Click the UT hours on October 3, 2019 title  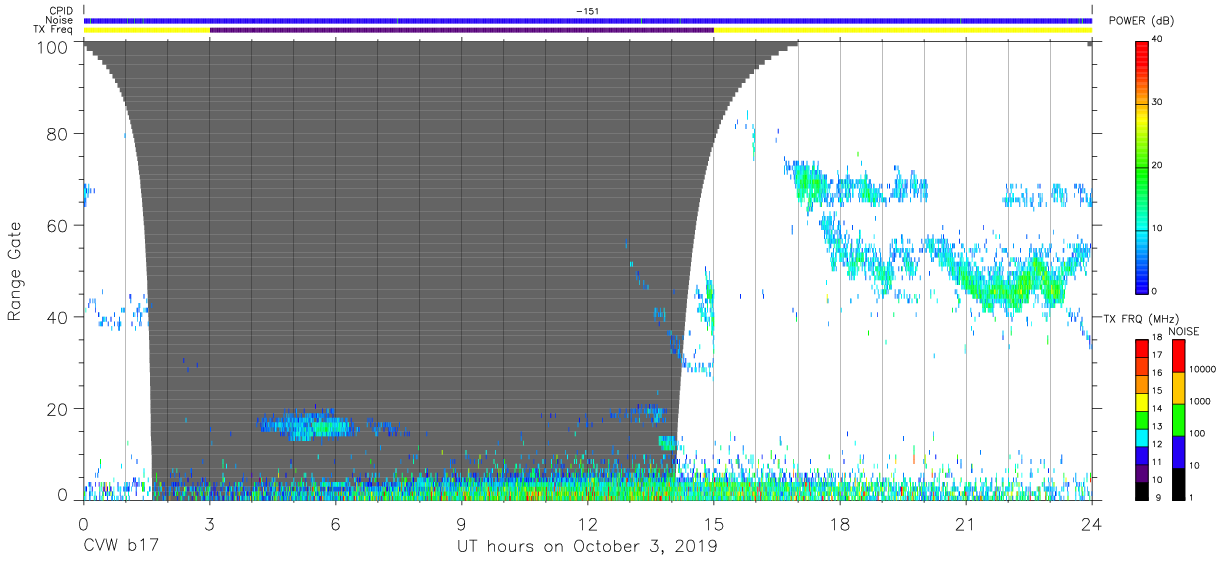click(587, 547)
